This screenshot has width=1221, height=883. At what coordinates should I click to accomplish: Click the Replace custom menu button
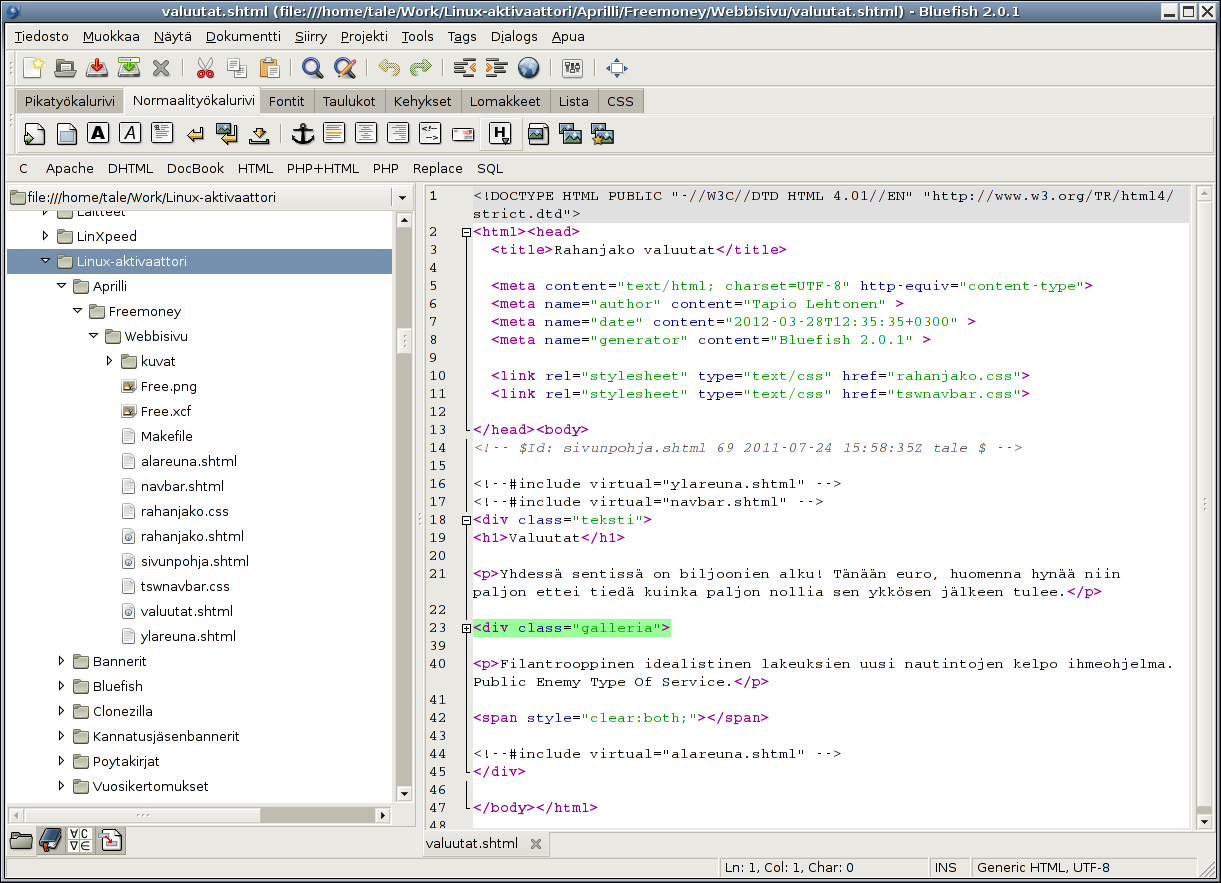[438, 168]
